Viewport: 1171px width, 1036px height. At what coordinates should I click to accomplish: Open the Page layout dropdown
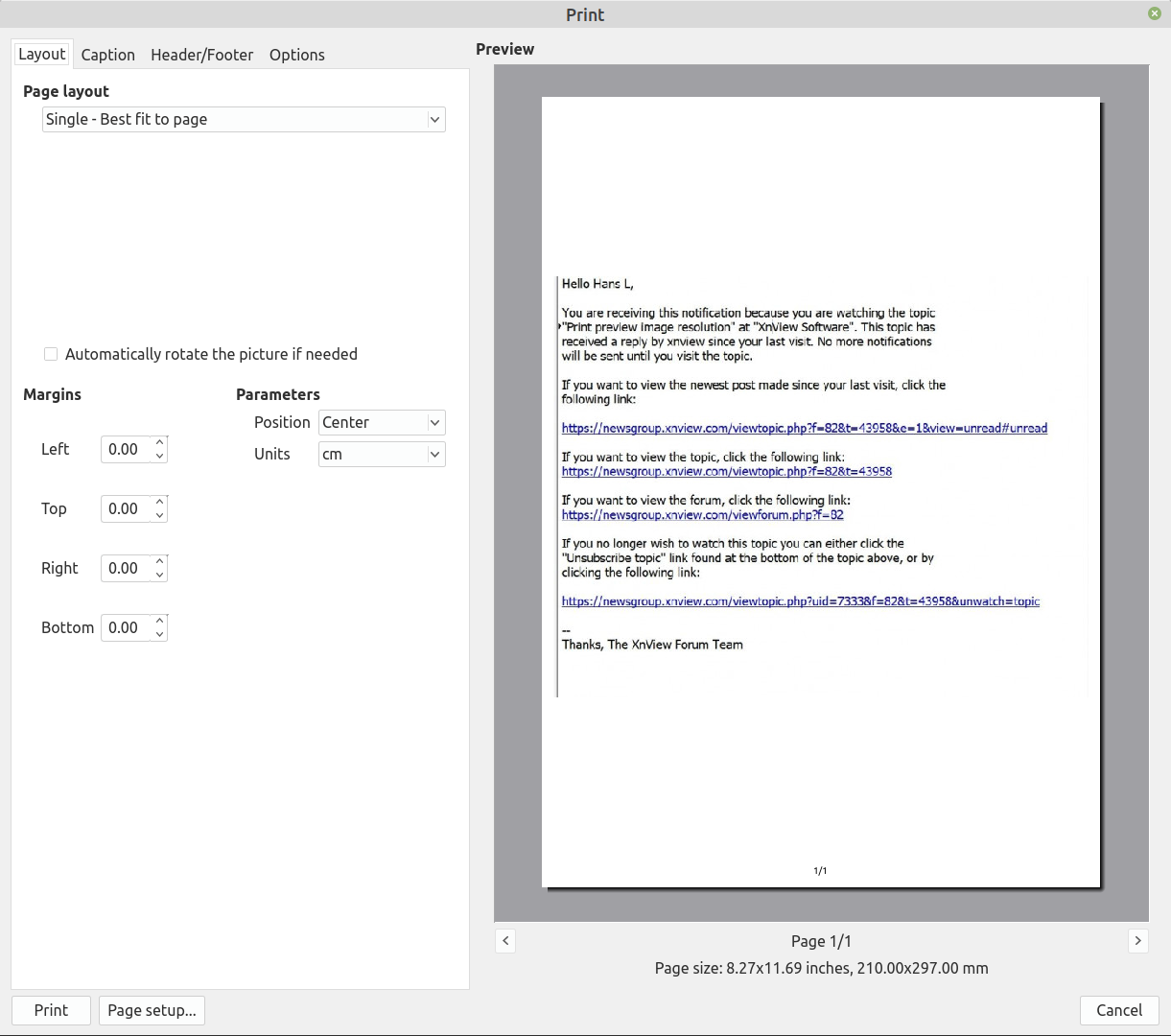pyautogui.click(x=244, y=120)
